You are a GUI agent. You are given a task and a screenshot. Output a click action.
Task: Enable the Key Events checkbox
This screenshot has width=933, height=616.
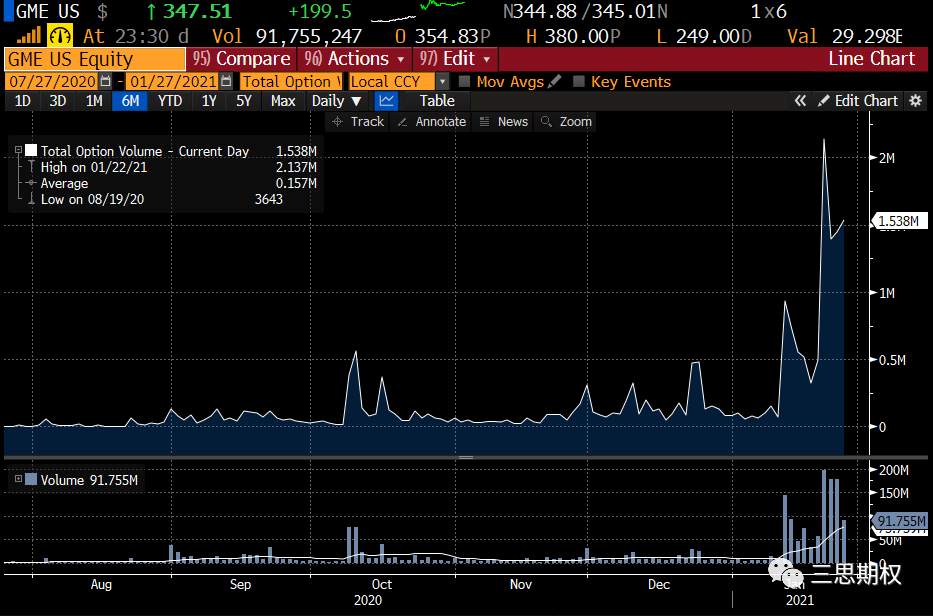pyautogui.click(x=578, y=81)
